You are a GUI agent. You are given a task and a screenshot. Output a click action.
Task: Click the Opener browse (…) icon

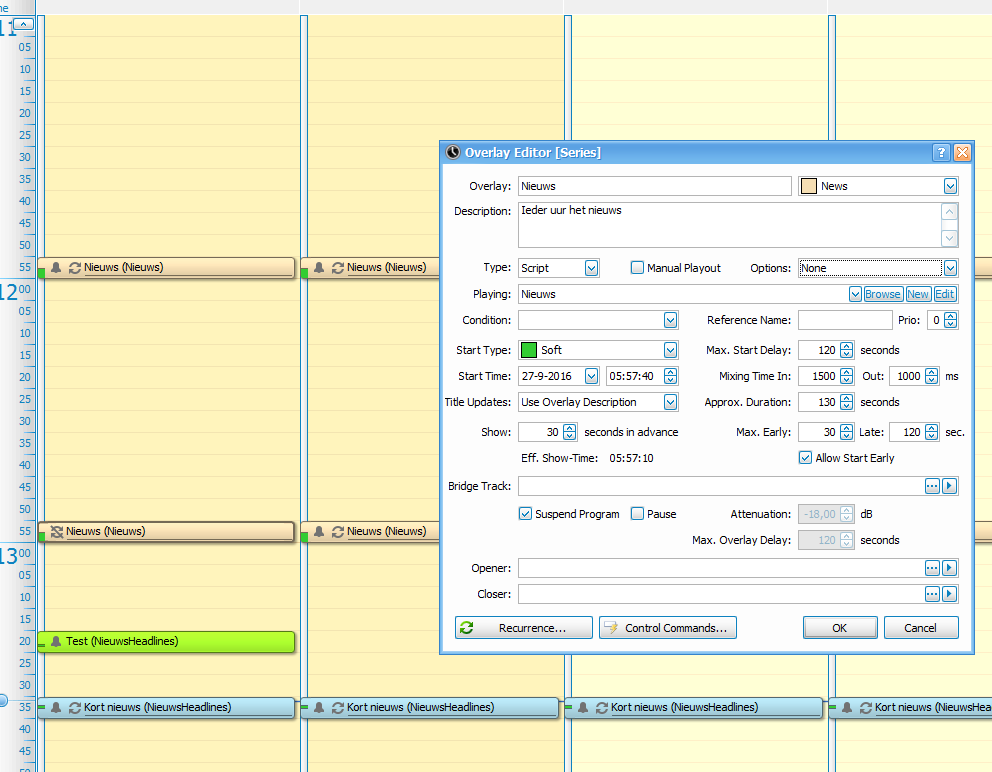point(932,568)
